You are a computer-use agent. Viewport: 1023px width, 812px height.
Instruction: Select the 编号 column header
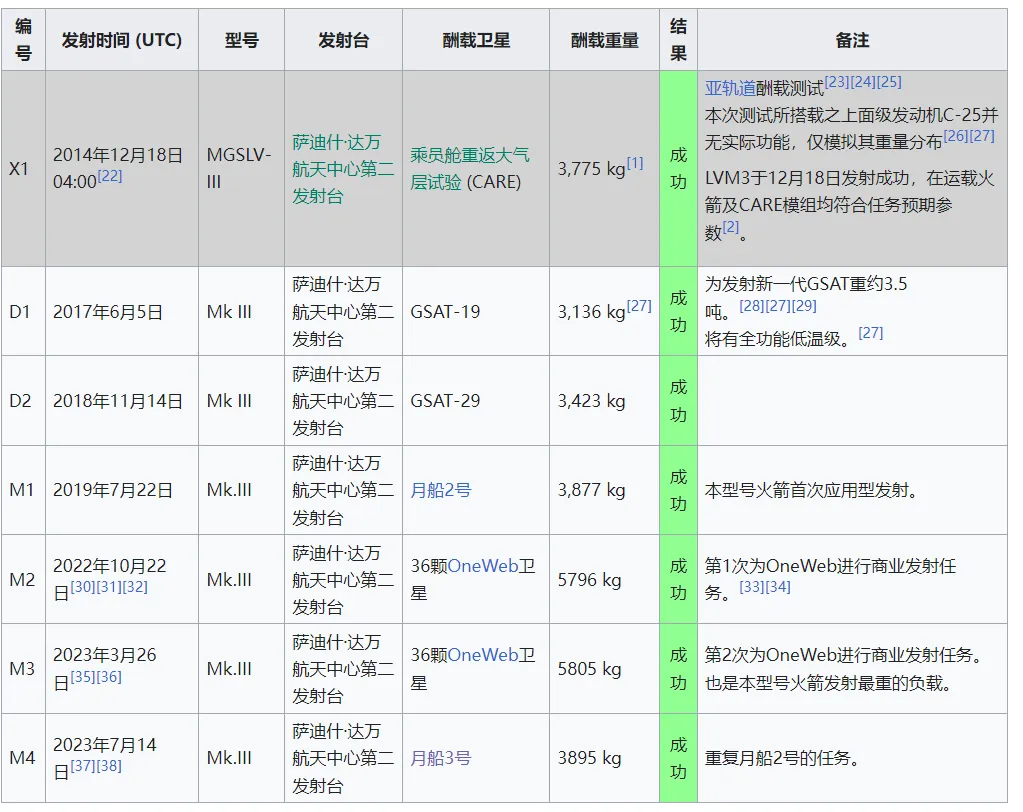[23, 40]
